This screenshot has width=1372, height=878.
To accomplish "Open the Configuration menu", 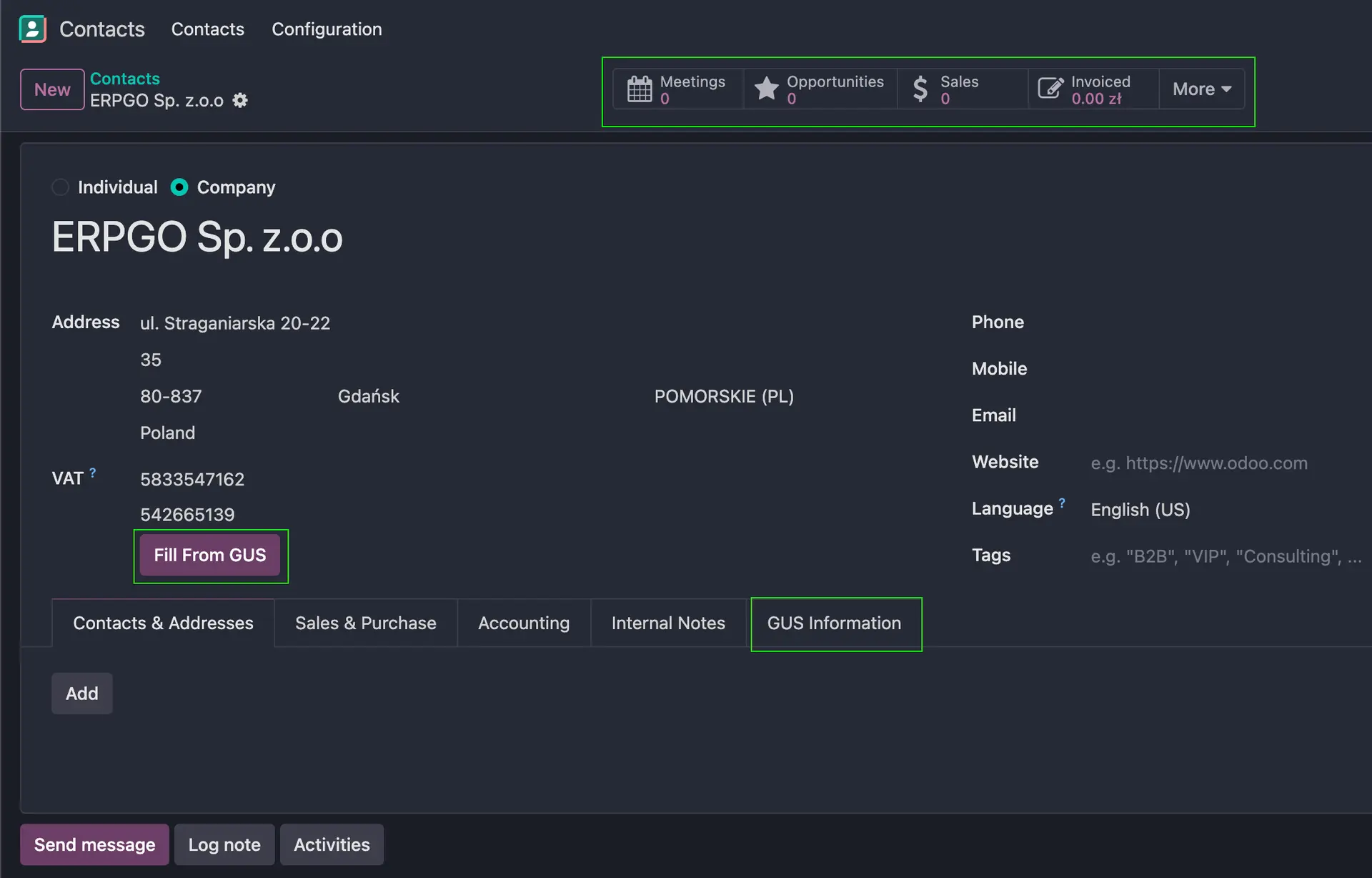I will pyautogui.click(x=327, y=29).
